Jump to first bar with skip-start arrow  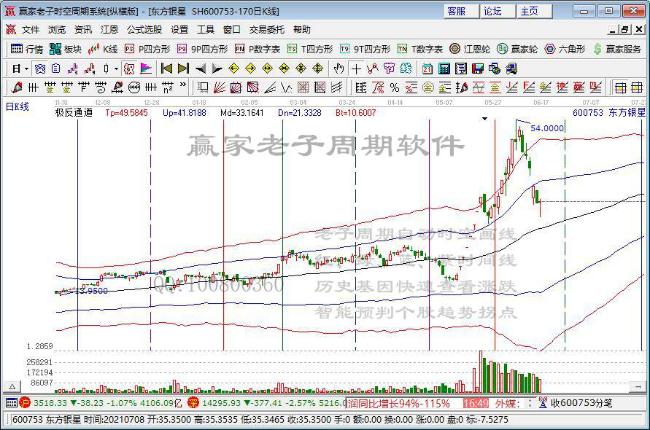(x=166, y=69)
